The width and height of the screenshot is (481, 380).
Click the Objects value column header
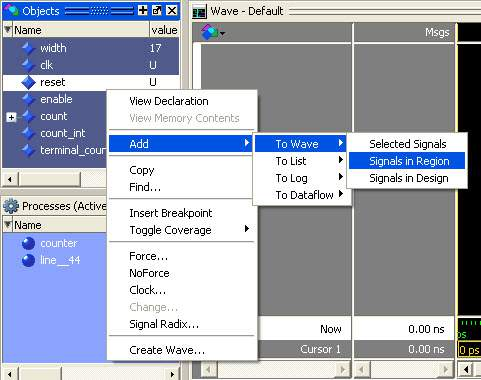tap(164, 30)
